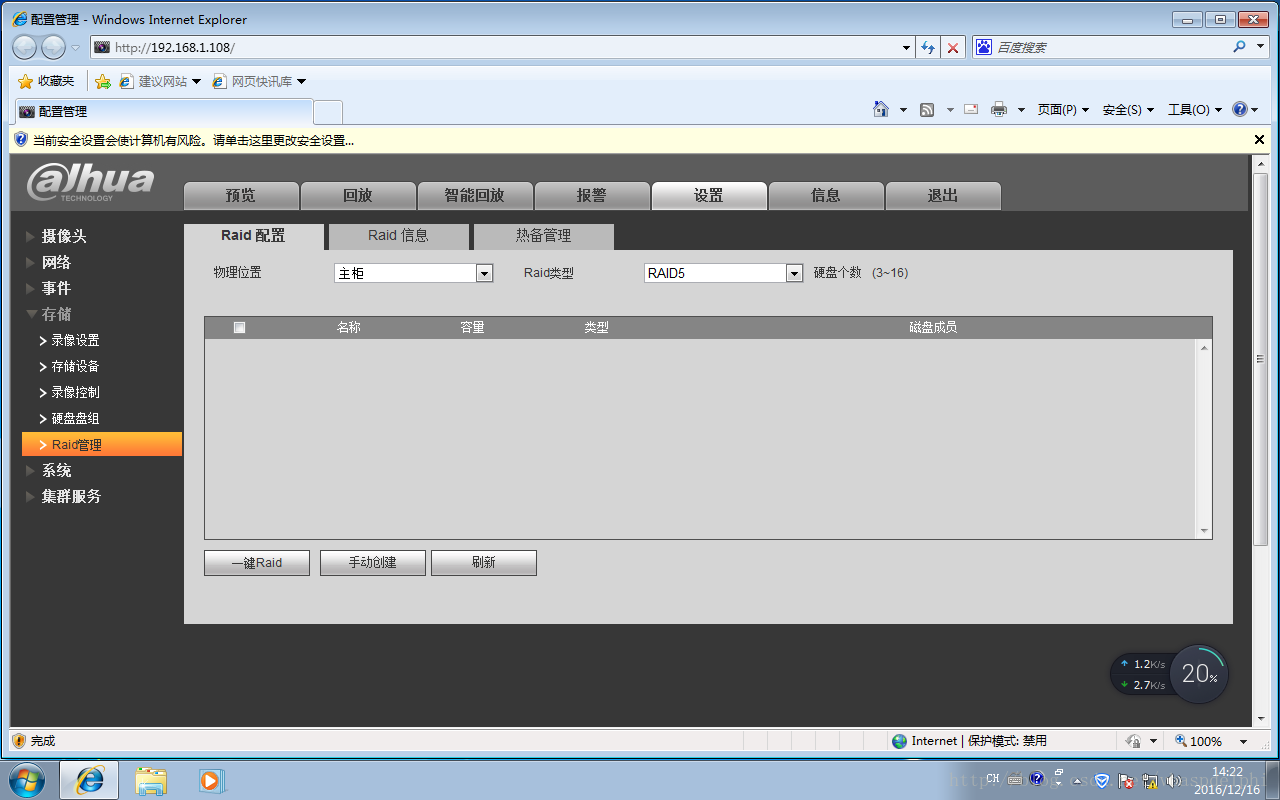Open the 物理位置 主柜 dropdown

coord(414,273)
